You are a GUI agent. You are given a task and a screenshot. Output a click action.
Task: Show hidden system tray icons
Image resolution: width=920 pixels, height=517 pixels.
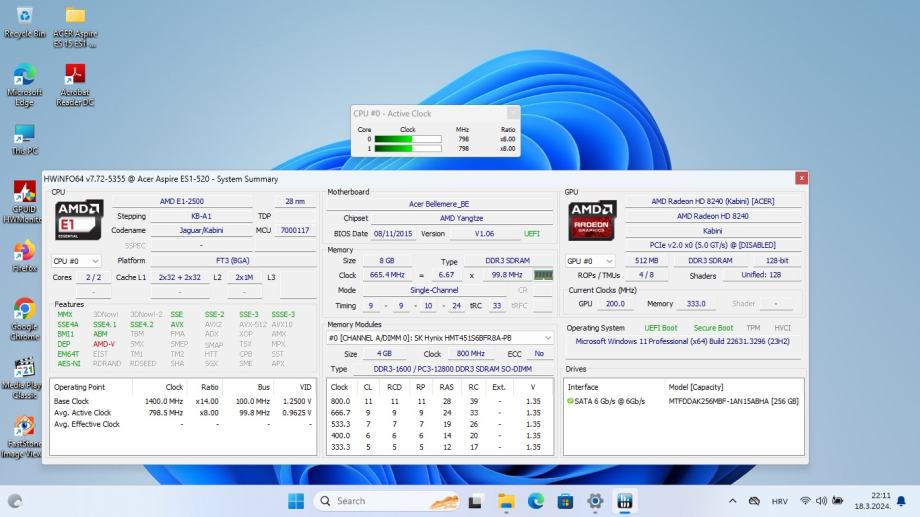click(732, 501)
